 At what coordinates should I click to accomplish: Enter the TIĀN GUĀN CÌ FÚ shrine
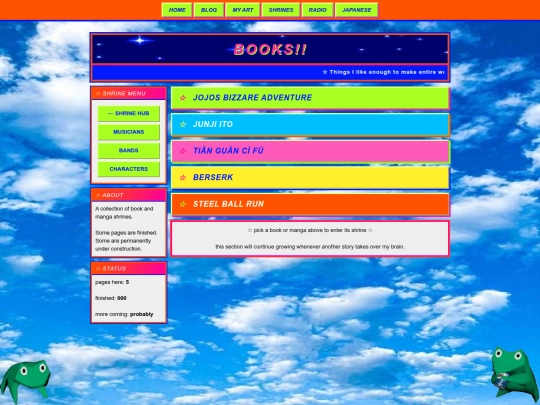[310, 151]
